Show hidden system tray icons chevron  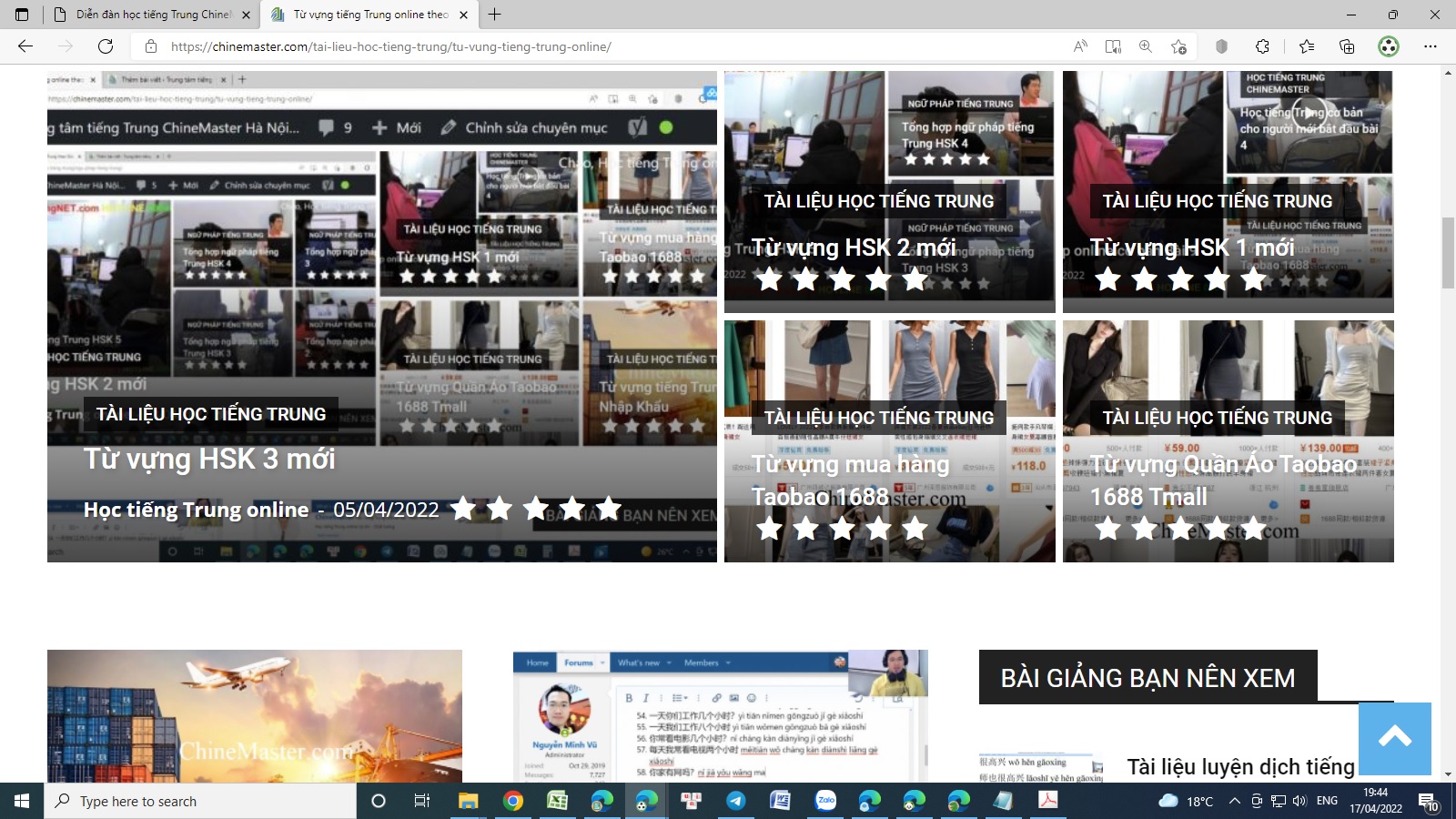[x=1234, y=801]
